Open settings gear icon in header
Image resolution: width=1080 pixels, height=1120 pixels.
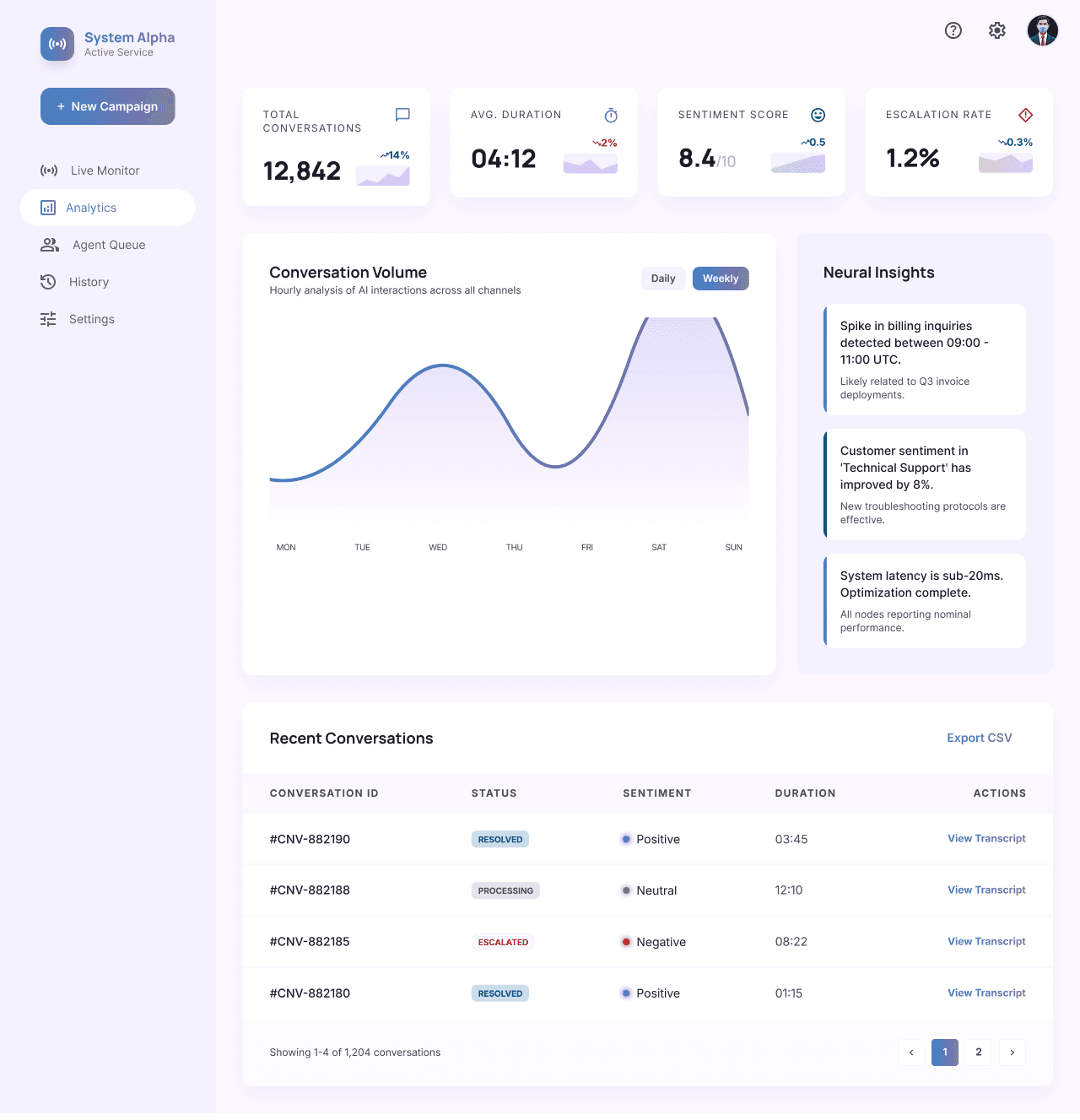coord(997,30)
